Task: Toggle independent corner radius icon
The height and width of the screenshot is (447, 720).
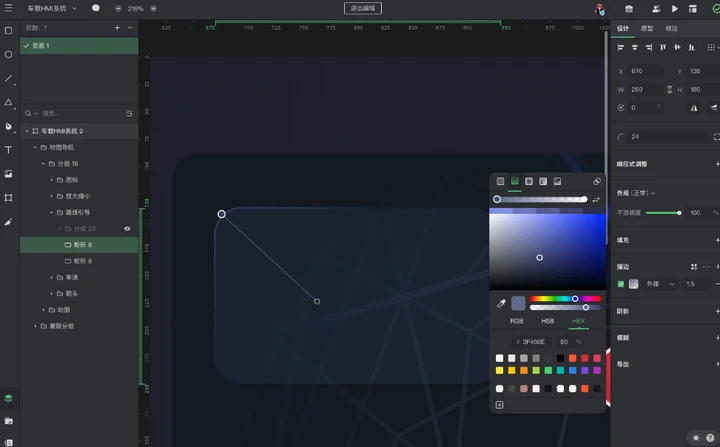Action: (x=716, y=137)
